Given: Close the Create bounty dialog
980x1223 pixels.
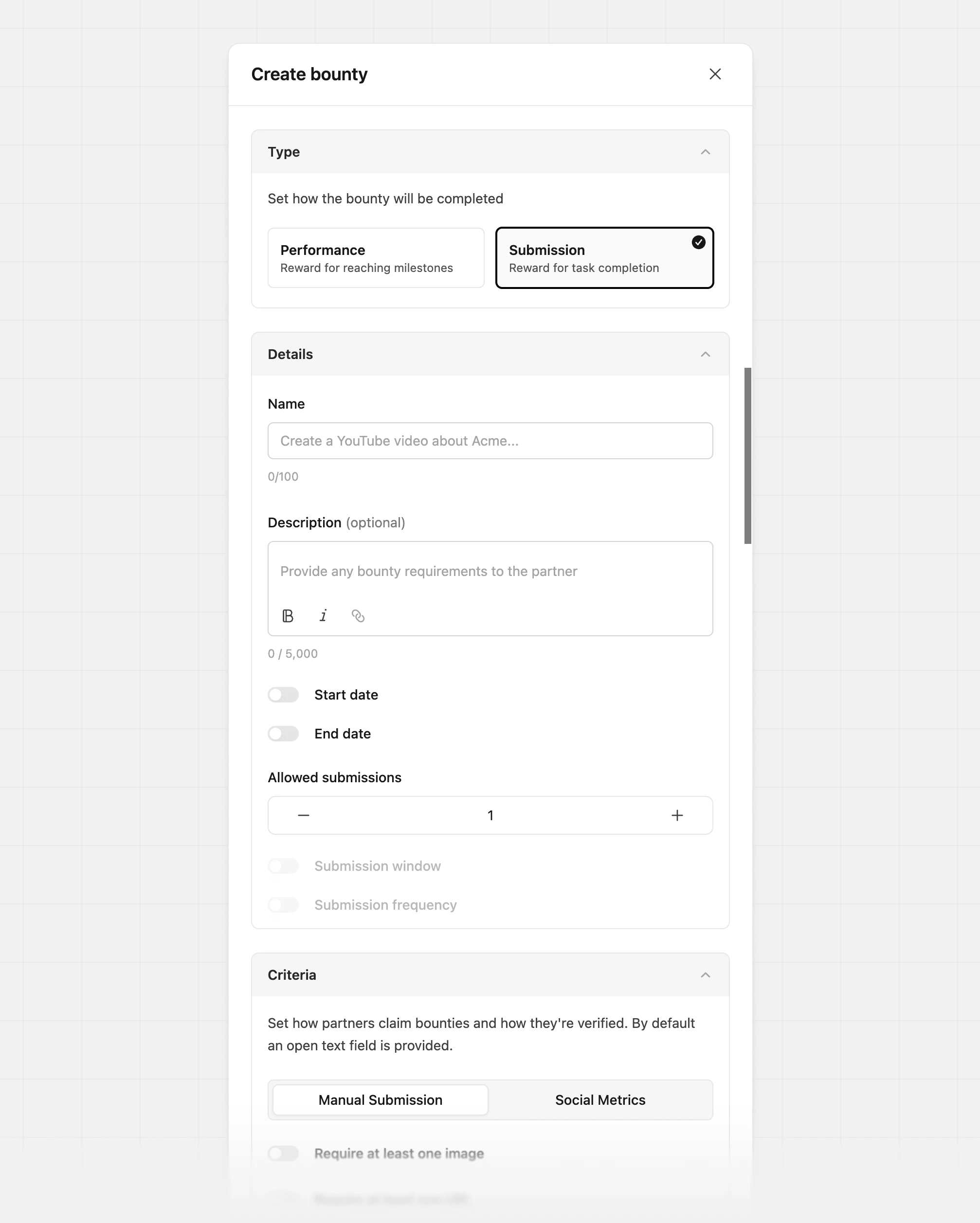Looking at the screenshot, I should 715,74.
